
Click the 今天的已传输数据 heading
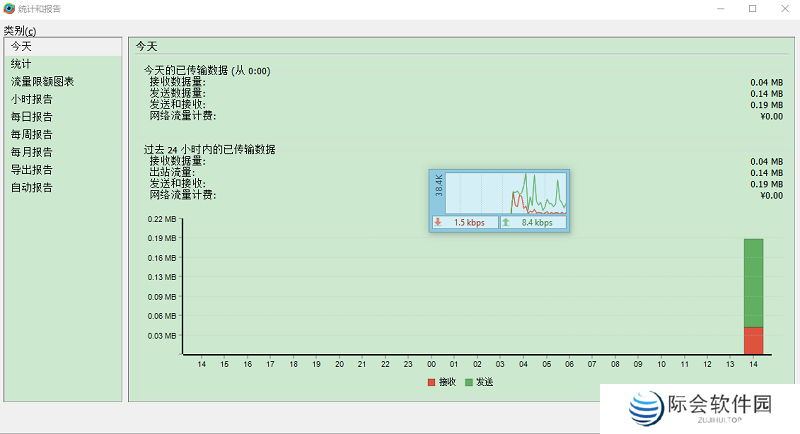pyautogui.click(x=207, y=71)
